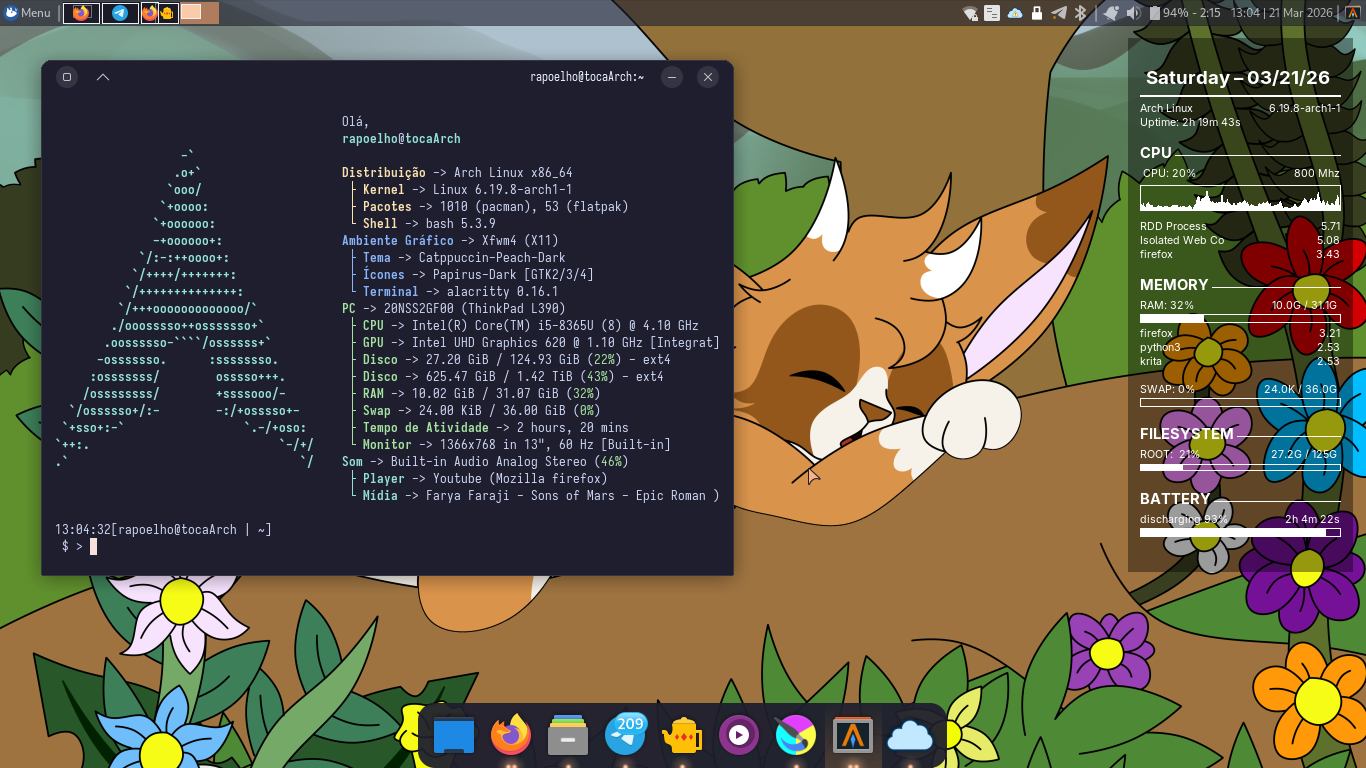Switch to Telegram window in top panel
This screenshot has height=768, width=1366.
click(120, 13)
